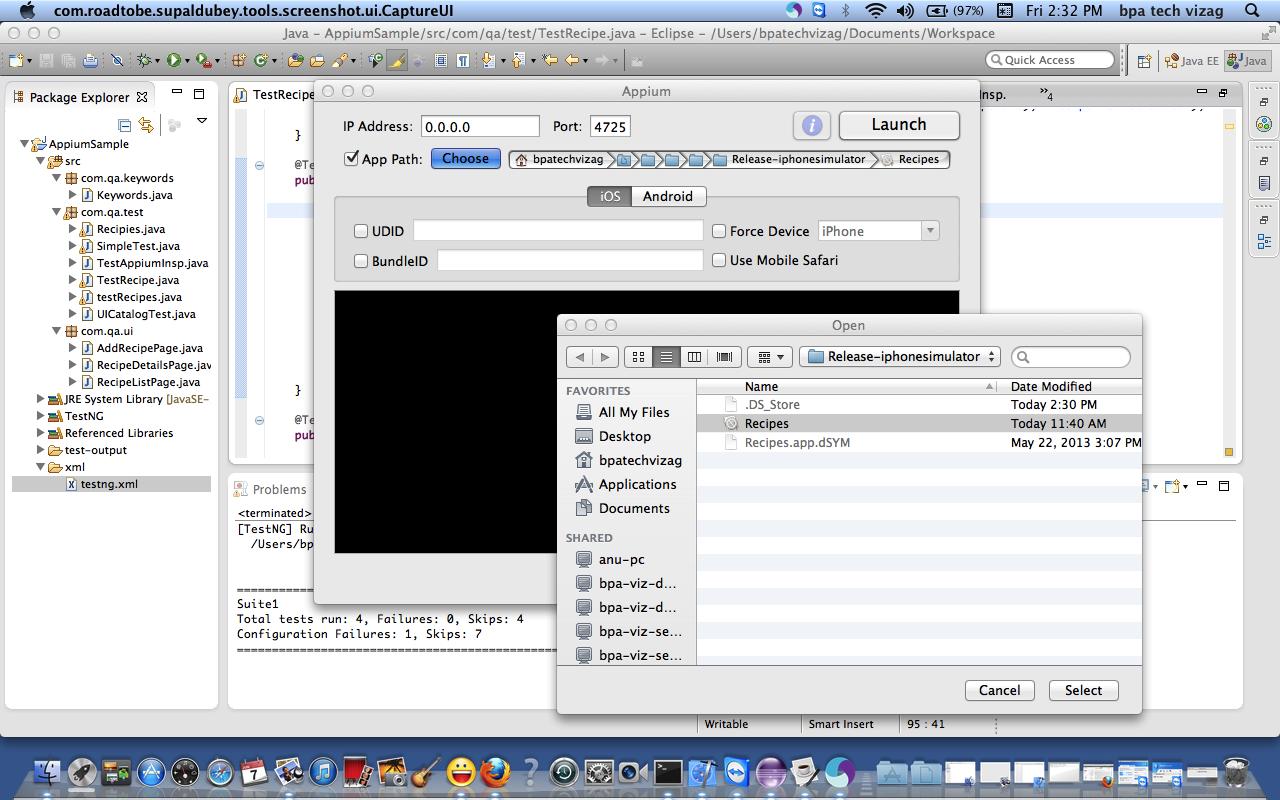This screenshot has width=1280, height=800.
Task: Open the Terminal icon in the Dock
Action: [666, 772]
